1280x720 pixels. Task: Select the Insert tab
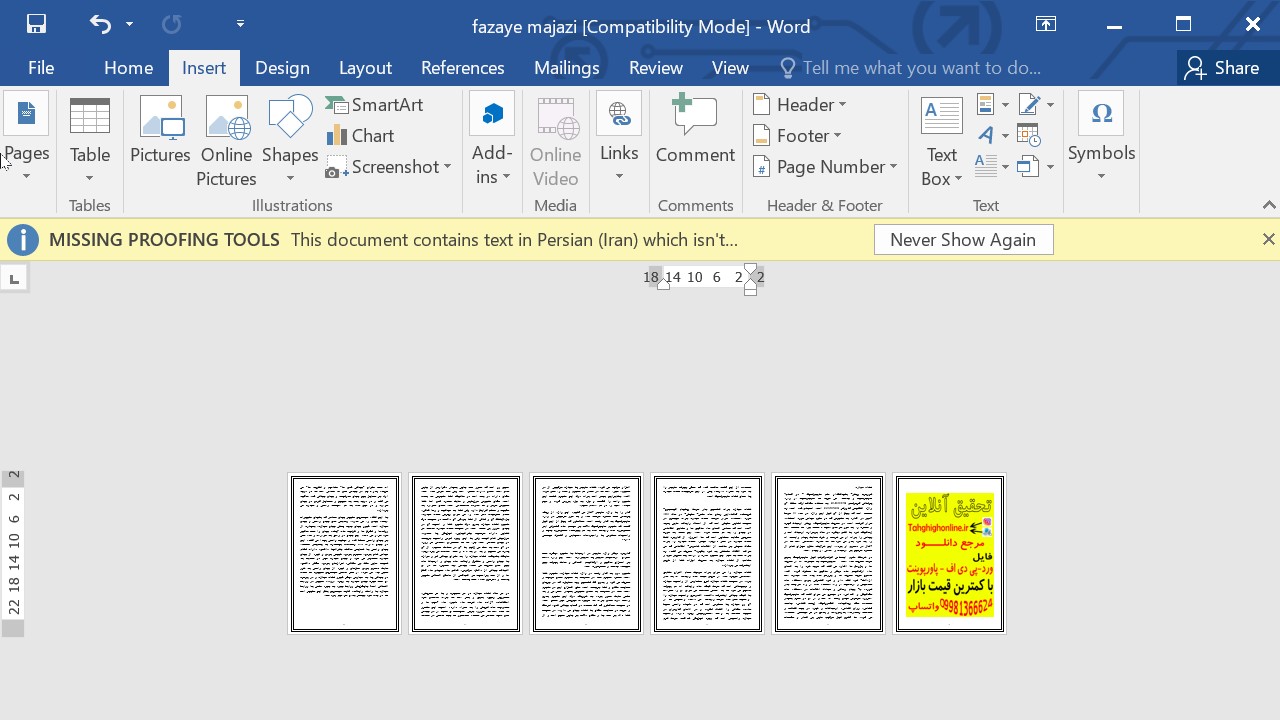[x=204, y=68]
